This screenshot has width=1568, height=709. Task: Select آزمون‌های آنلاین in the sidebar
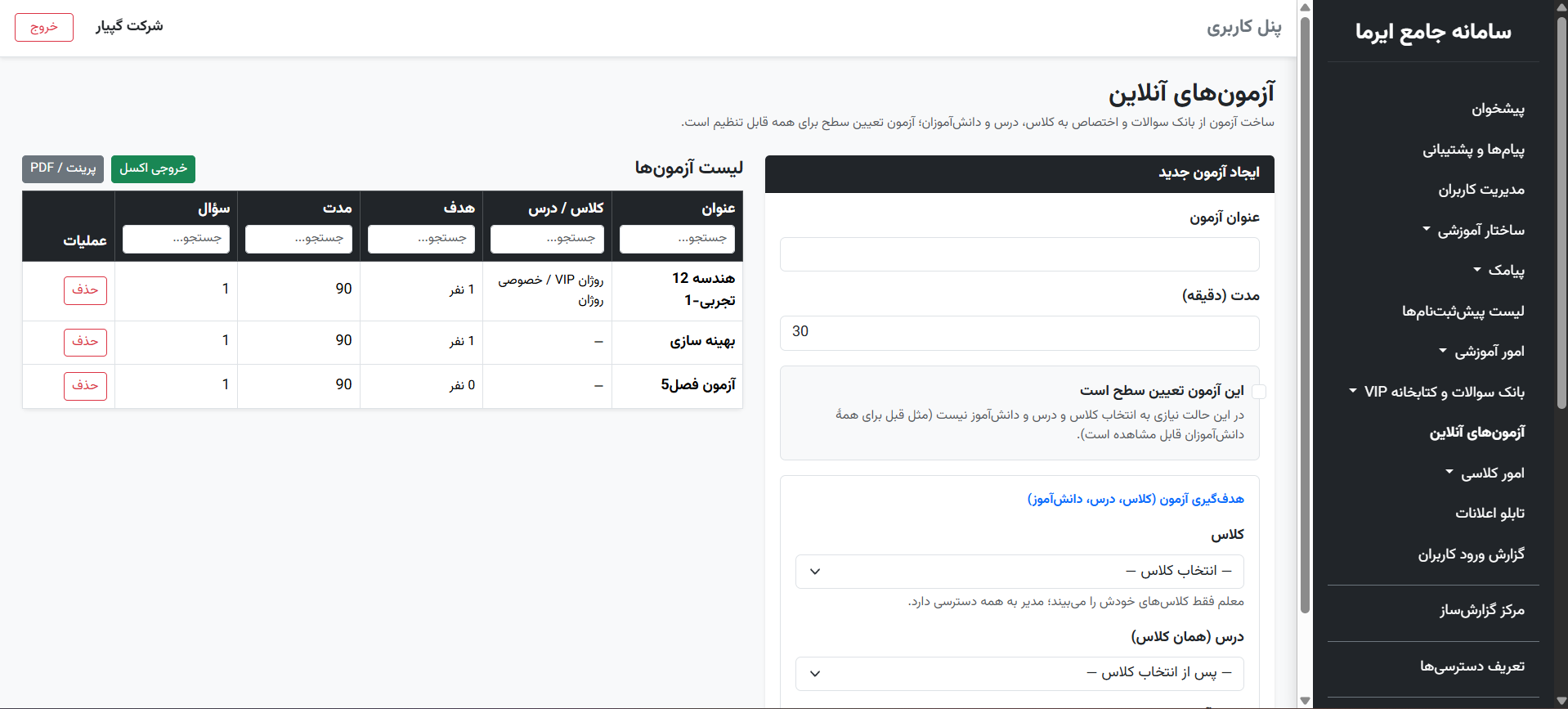coord(1476,432)
